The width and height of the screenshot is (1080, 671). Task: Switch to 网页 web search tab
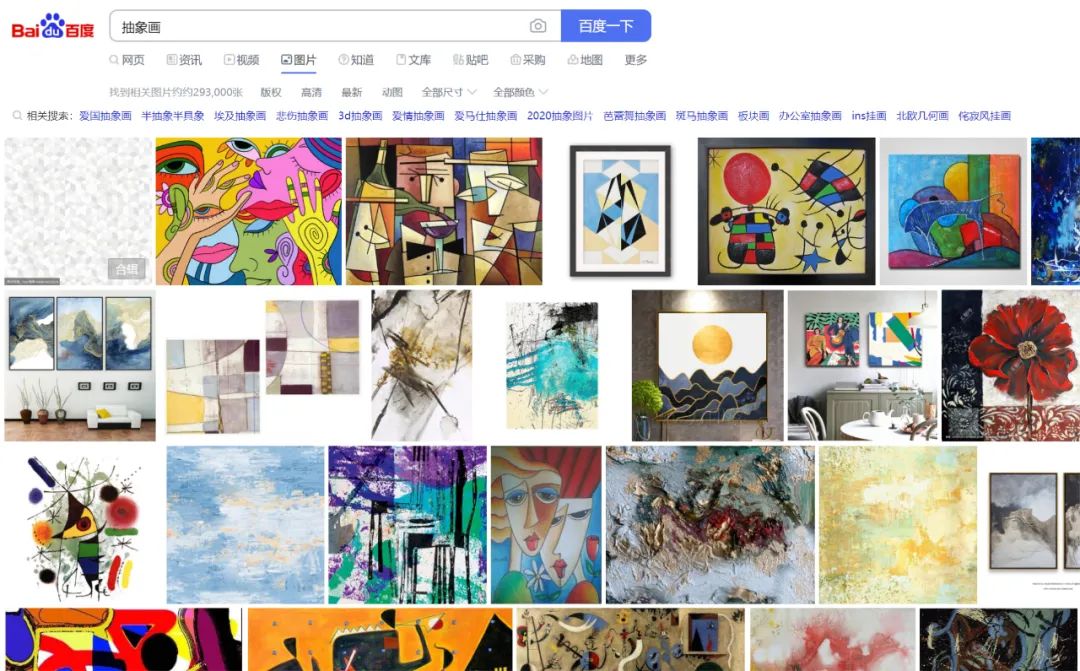(127, 60)
